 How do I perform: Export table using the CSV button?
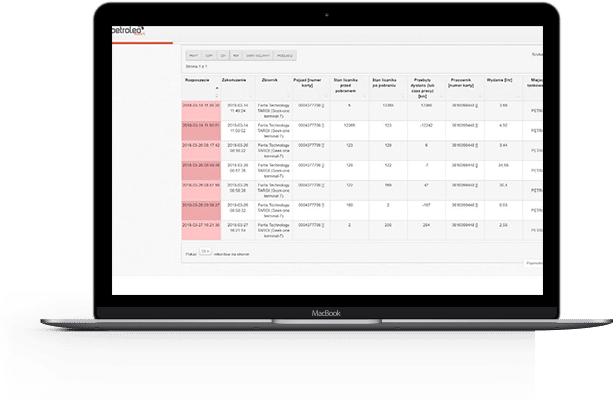point(223,56)
